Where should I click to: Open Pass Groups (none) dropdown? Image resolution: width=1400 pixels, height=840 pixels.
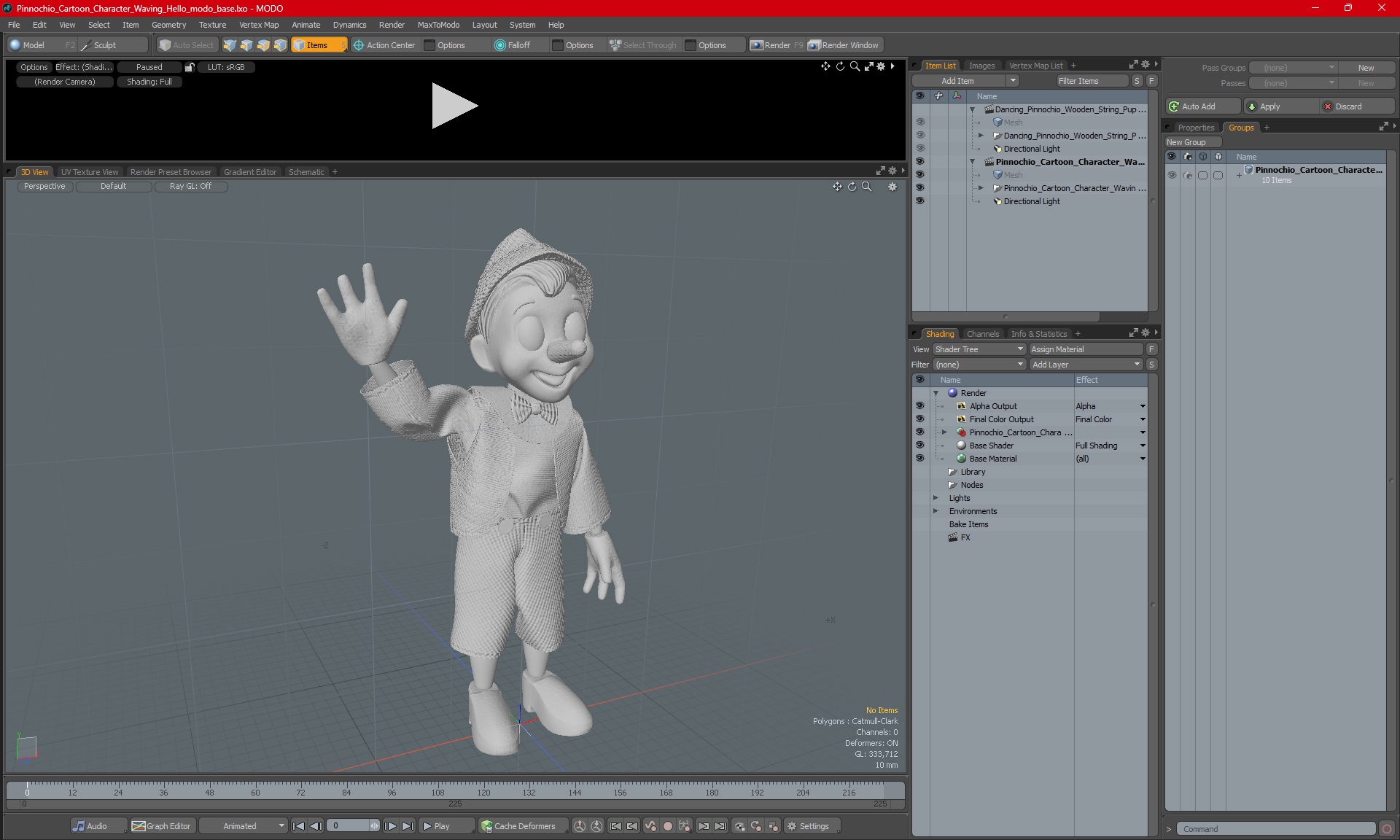click(x=1293, y=68)
